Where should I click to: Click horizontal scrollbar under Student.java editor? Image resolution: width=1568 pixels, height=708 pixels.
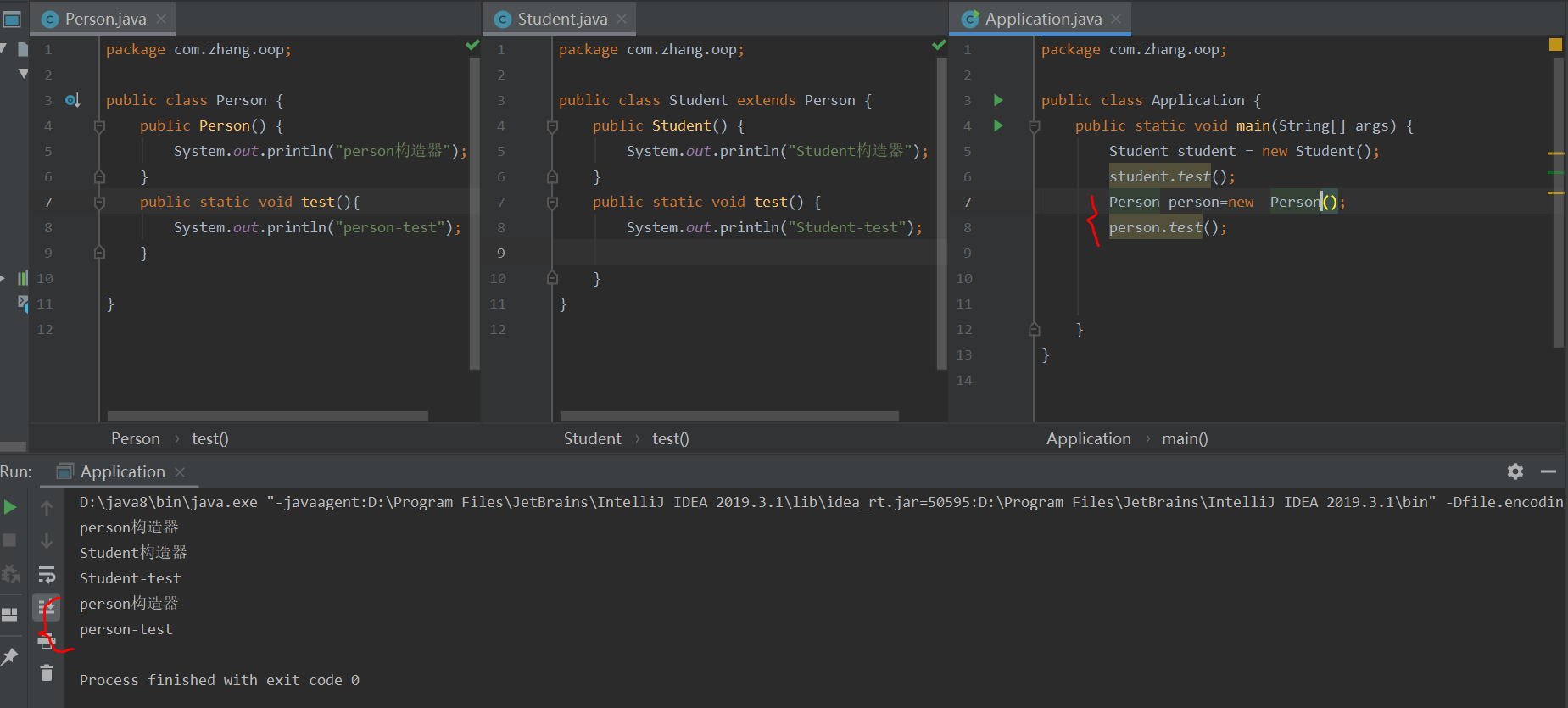(x=729, y=416)
